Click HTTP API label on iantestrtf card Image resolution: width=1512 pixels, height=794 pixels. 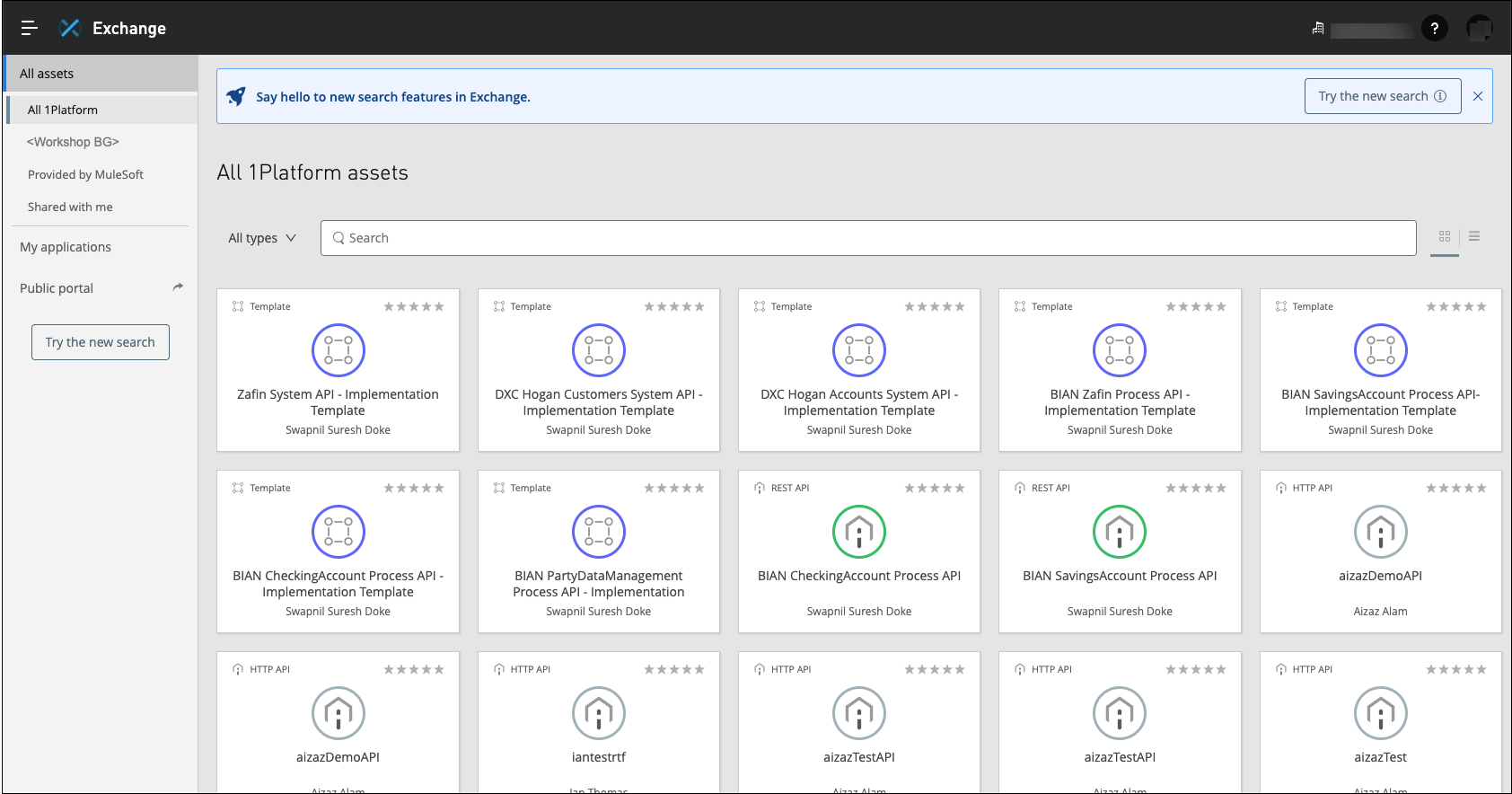(531, 669)
